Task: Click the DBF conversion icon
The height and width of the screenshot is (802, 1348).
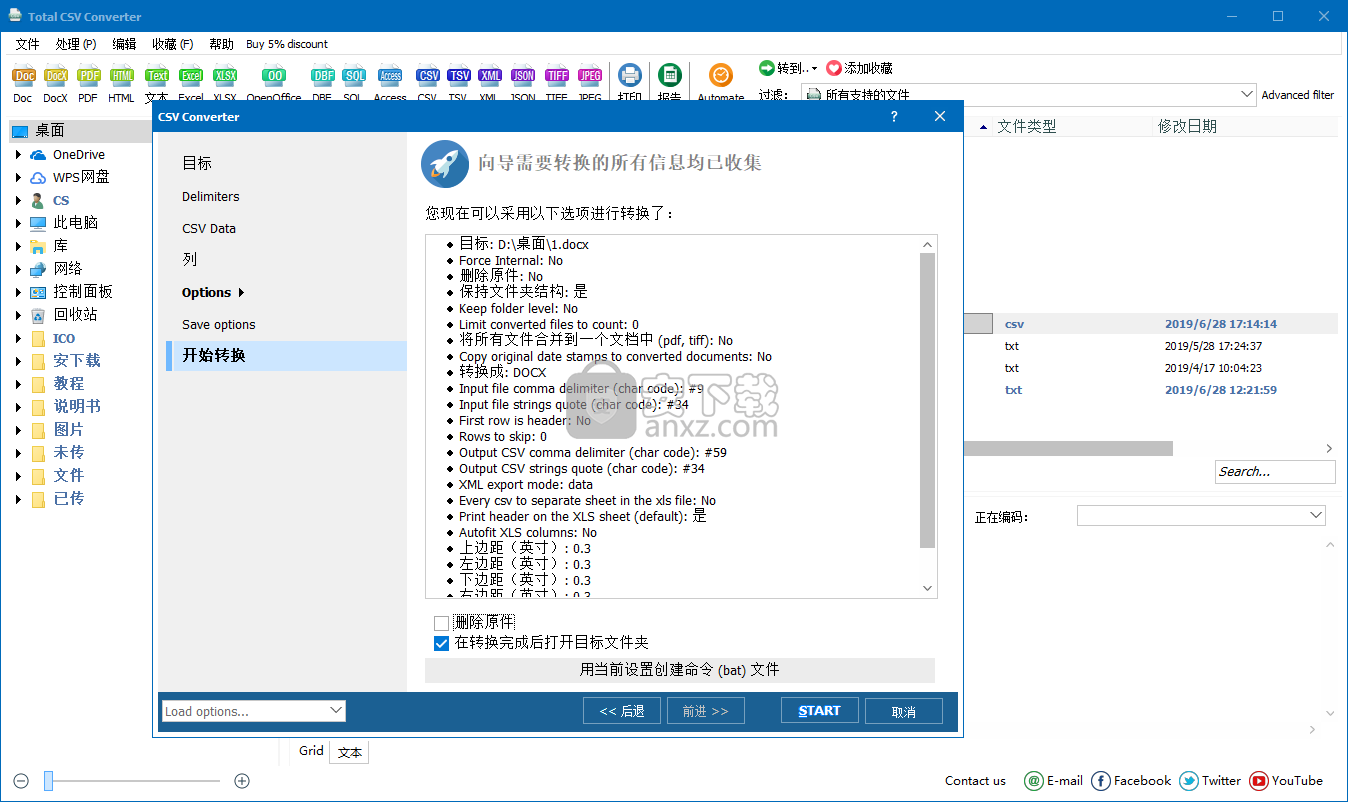Action: pyautogui.click(x=322, y=75)
